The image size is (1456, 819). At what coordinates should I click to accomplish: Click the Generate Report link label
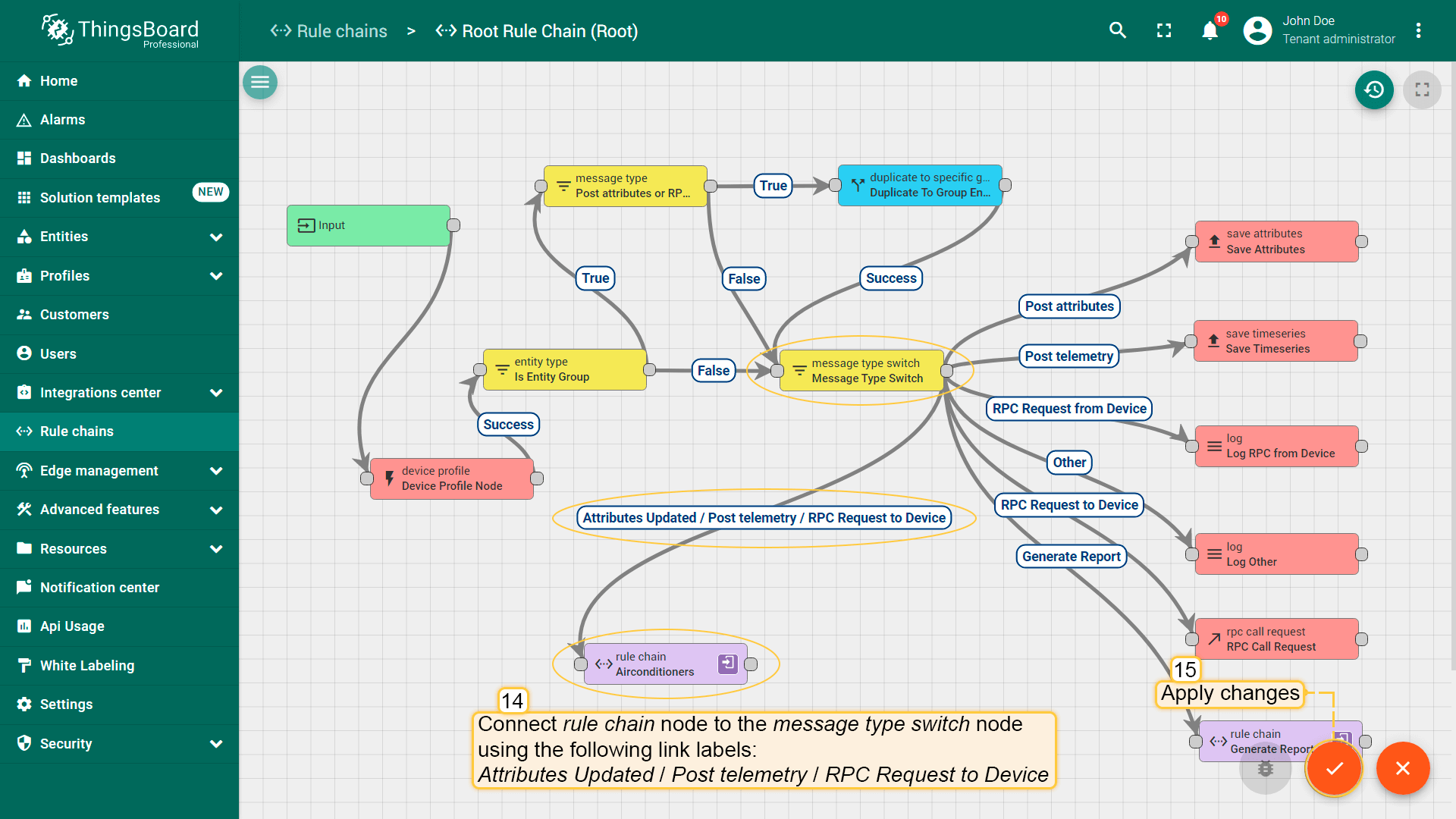pyautogui.click(x=1071, y=557)
